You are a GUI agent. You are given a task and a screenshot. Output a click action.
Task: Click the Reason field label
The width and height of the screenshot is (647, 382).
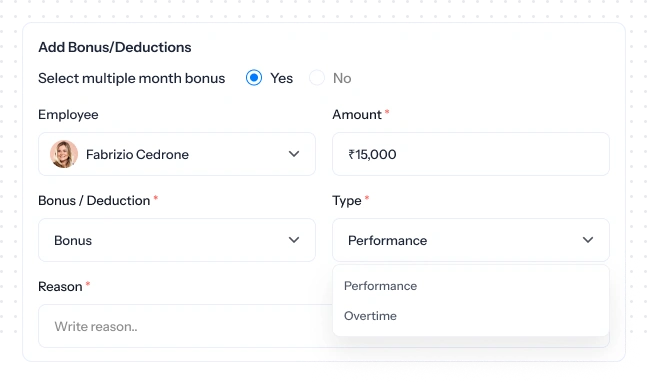[60, 286]
